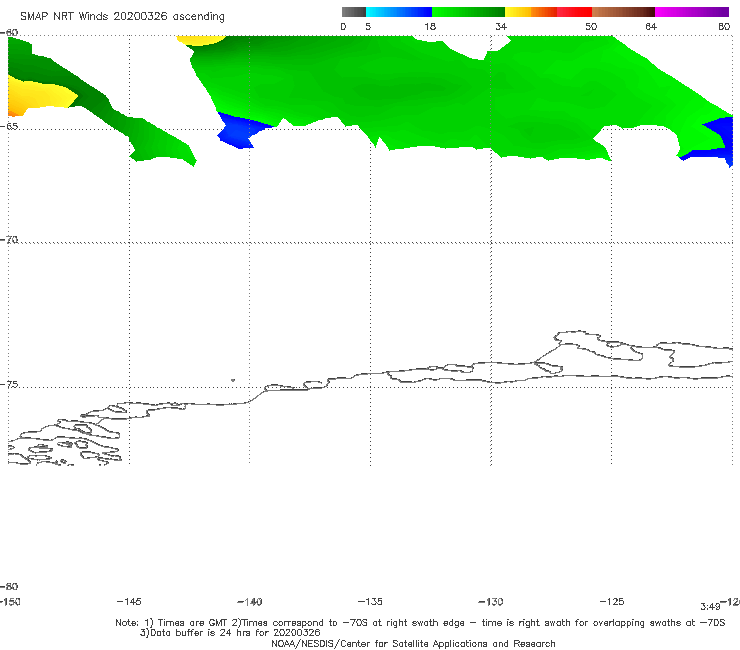
Task: Click the longitude label "-125"
Action: click(612, 602)
